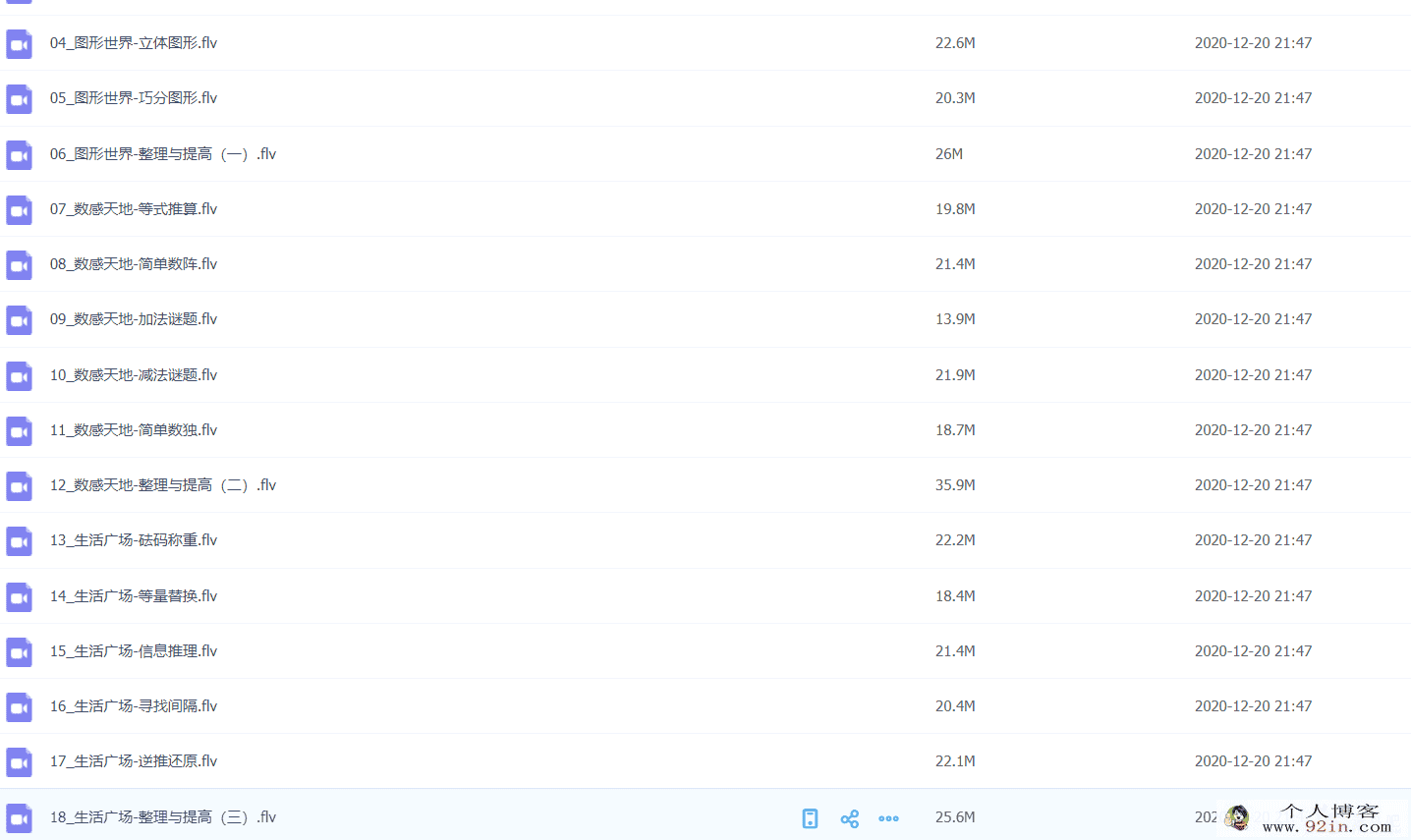Click video icon for 15_生活广场-信息推理.flv
The image size is (1411, 840).
coord(19,652)
